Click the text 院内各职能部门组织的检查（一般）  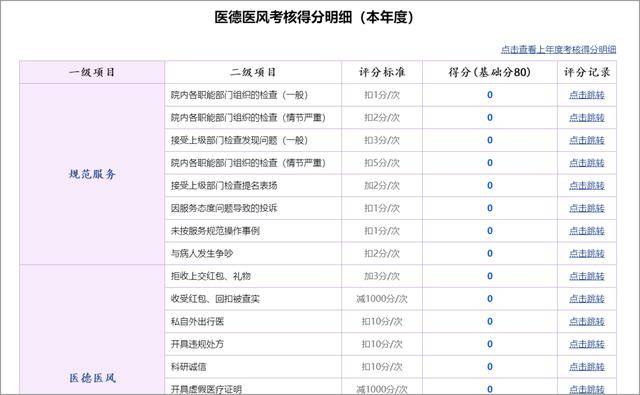(239, 95)
